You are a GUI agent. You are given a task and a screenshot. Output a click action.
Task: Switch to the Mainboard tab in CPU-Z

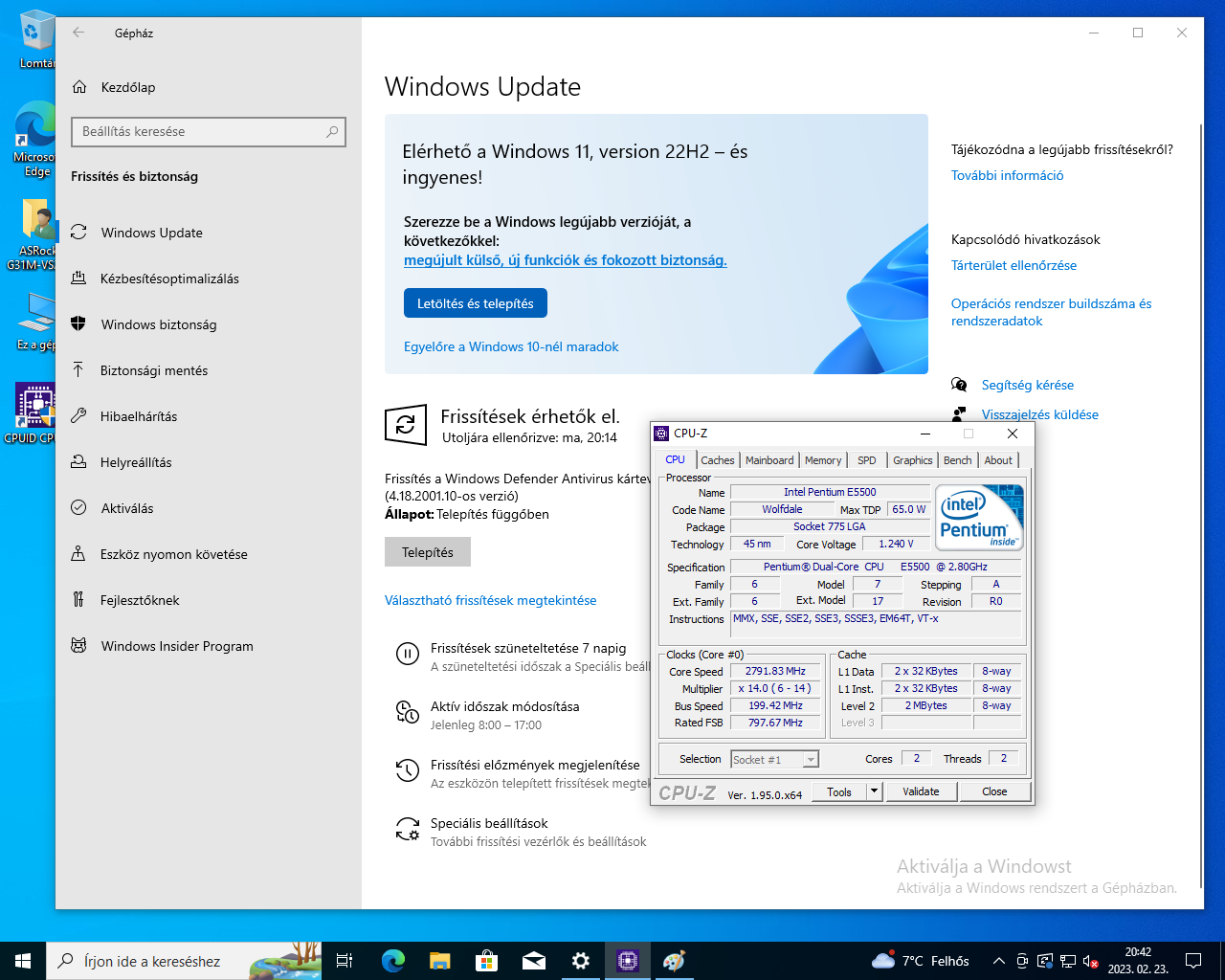point(769,460)
